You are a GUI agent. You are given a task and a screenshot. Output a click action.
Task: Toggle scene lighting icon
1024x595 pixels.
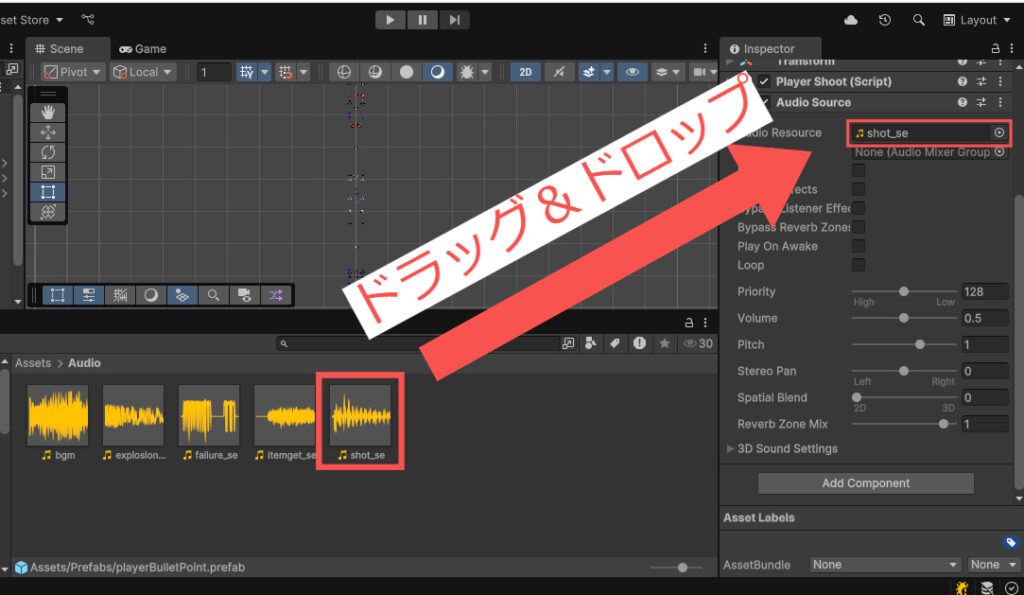pyautogui.click(x=437, y=72)
